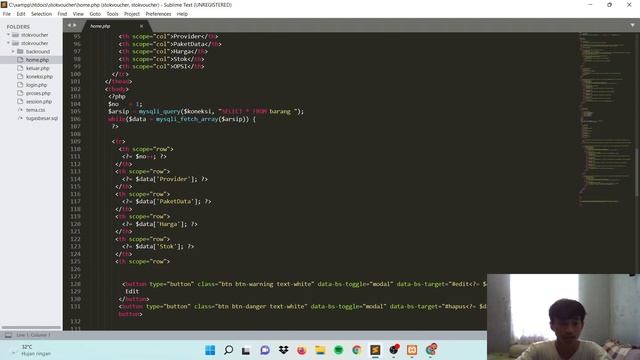The width and height of the screenshot is (640, 360).
Task: Click the proses.php file icon
Action: (20, 93)
